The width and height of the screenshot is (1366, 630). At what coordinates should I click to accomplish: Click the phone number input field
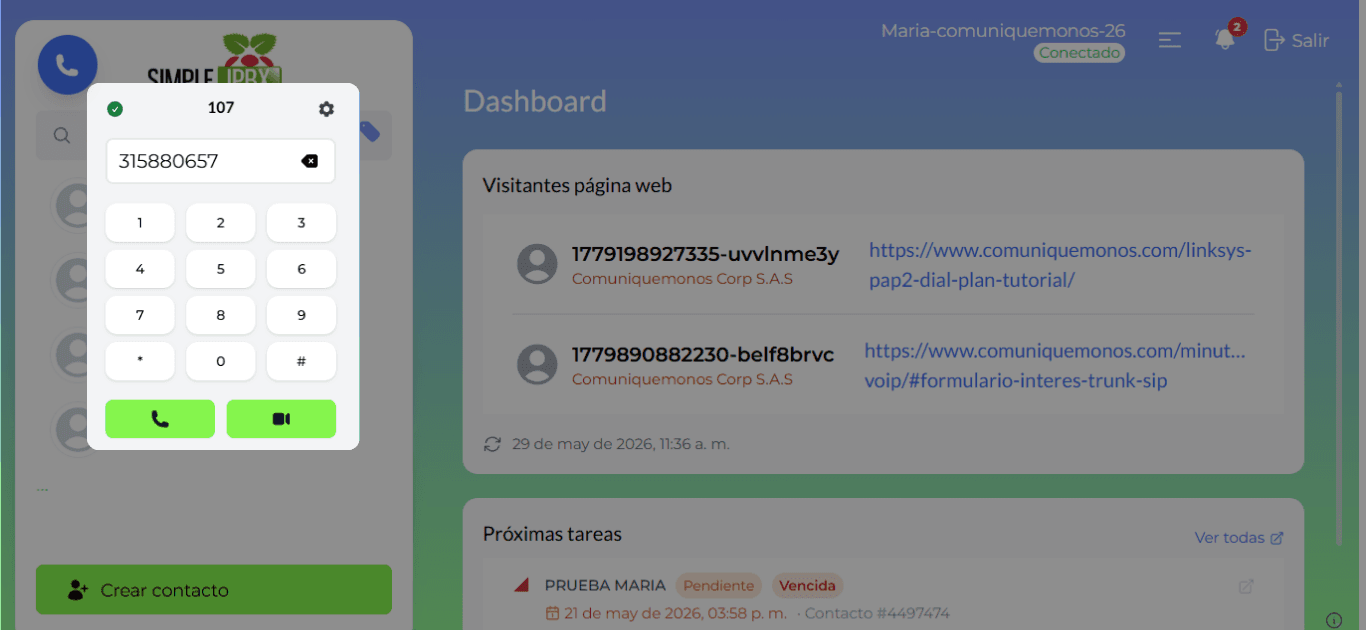[220, 161]
